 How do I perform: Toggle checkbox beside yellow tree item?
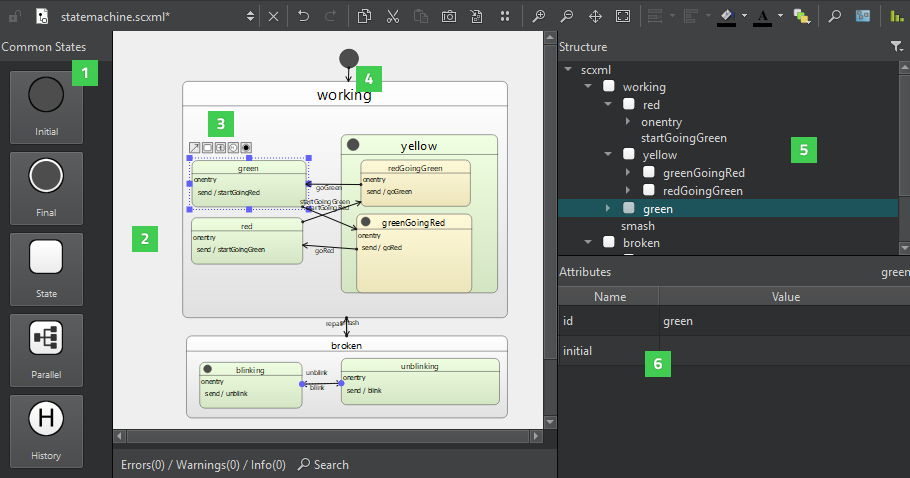point(628,155)
